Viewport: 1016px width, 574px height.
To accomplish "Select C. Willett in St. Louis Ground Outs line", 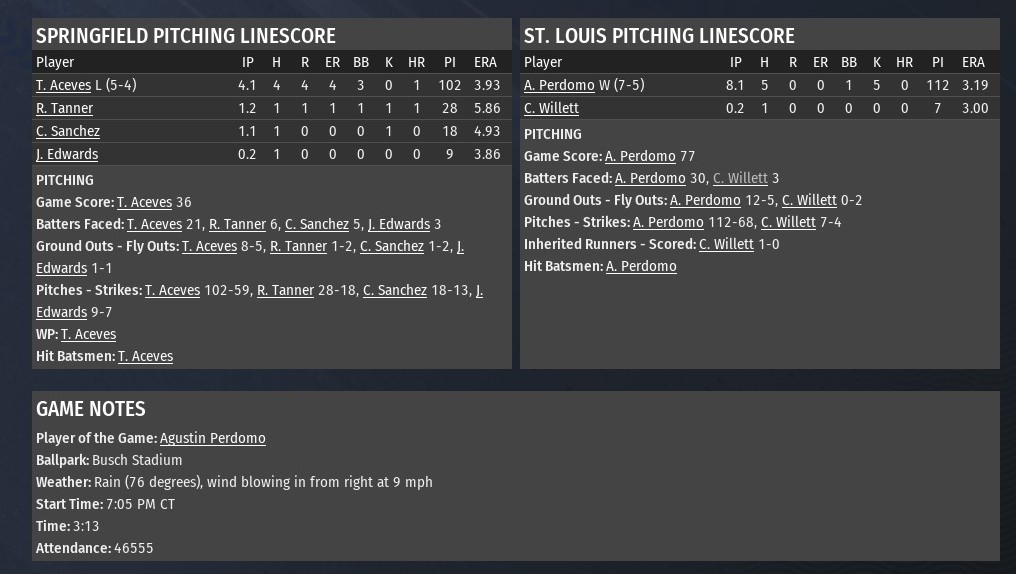I will tap(809, 200).
